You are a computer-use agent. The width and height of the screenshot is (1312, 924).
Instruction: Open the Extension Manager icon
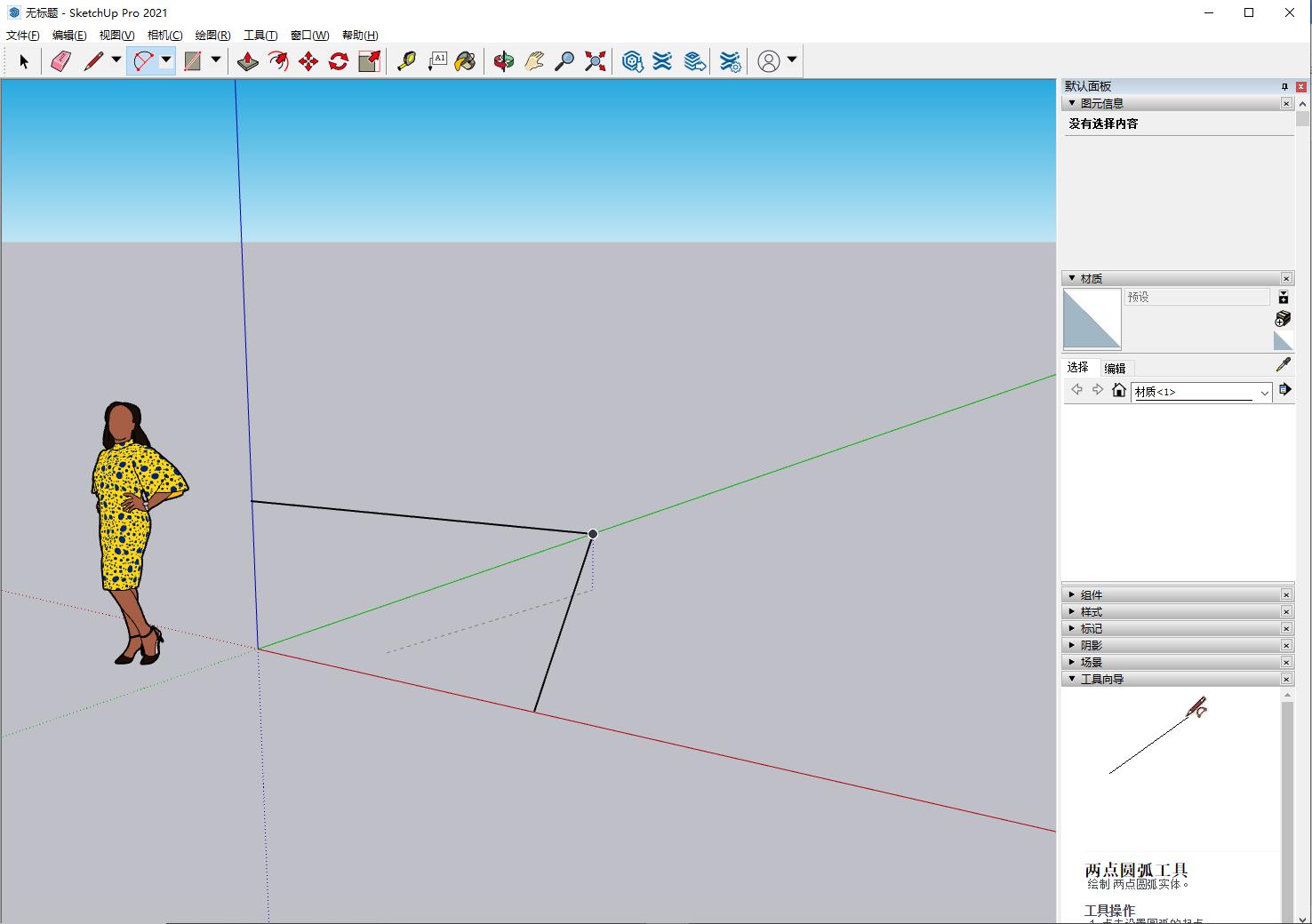tap(730, 61)
